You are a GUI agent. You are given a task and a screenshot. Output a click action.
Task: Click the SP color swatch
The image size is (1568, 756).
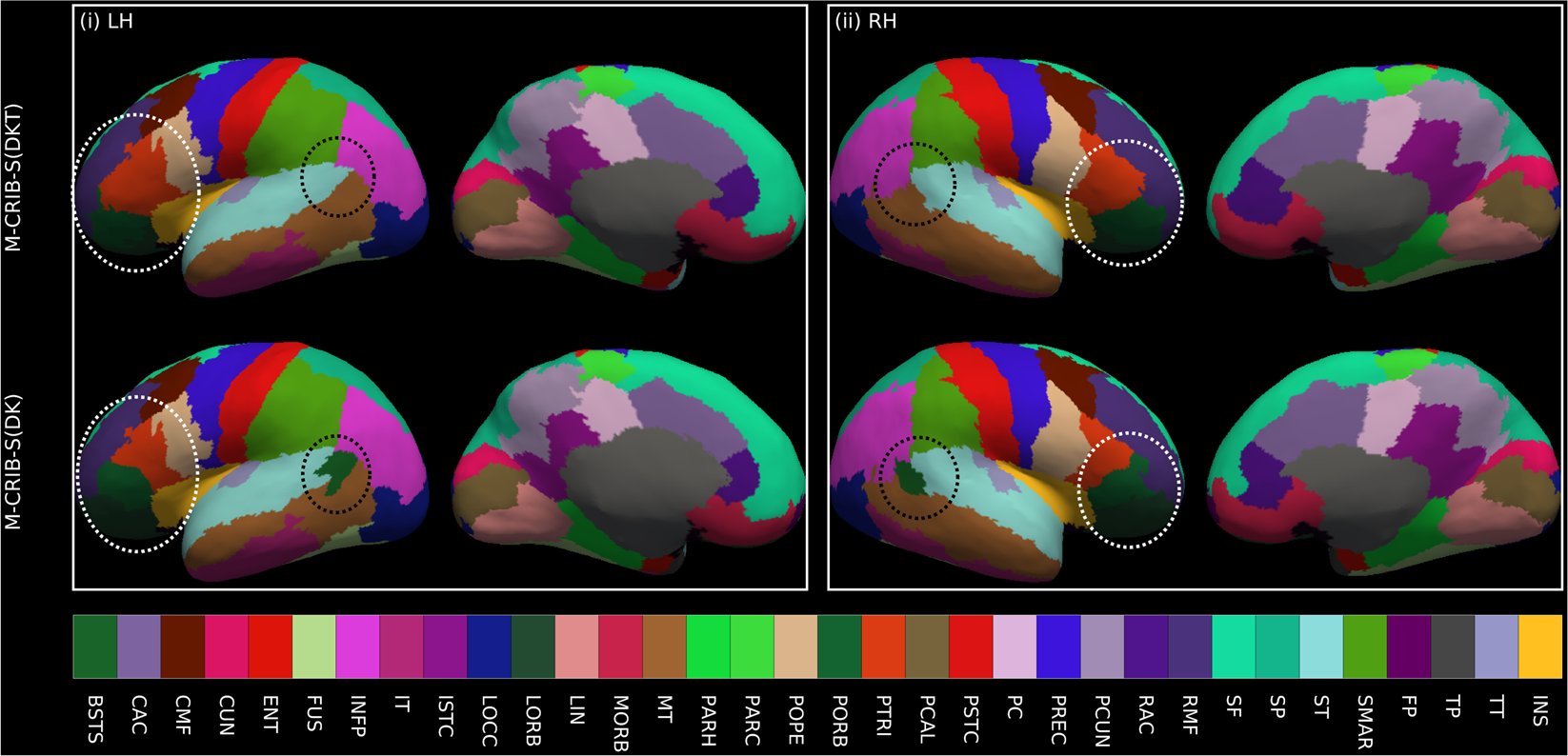pos(1278,647)
